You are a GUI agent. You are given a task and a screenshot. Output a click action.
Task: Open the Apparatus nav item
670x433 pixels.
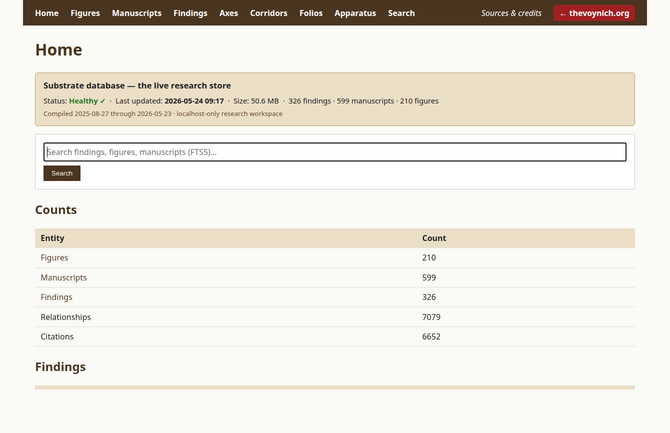(355, 13)
